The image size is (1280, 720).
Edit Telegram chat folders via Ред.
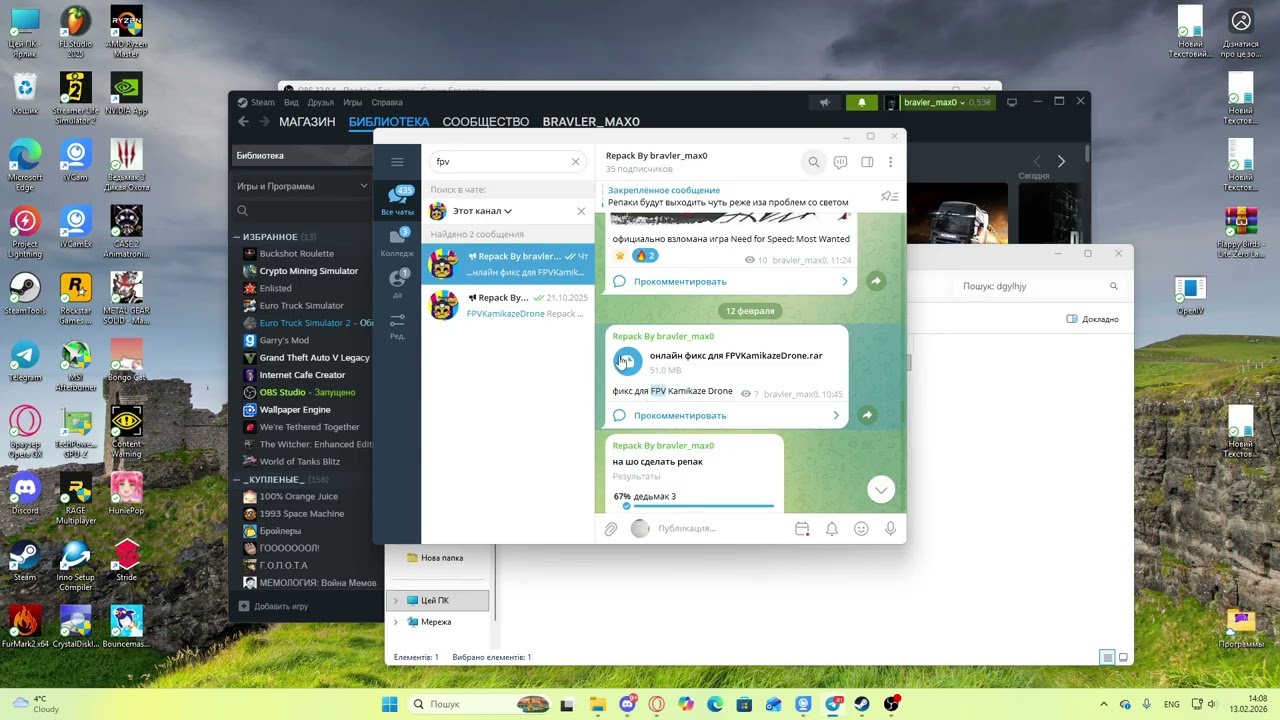[x=397, y=326]
